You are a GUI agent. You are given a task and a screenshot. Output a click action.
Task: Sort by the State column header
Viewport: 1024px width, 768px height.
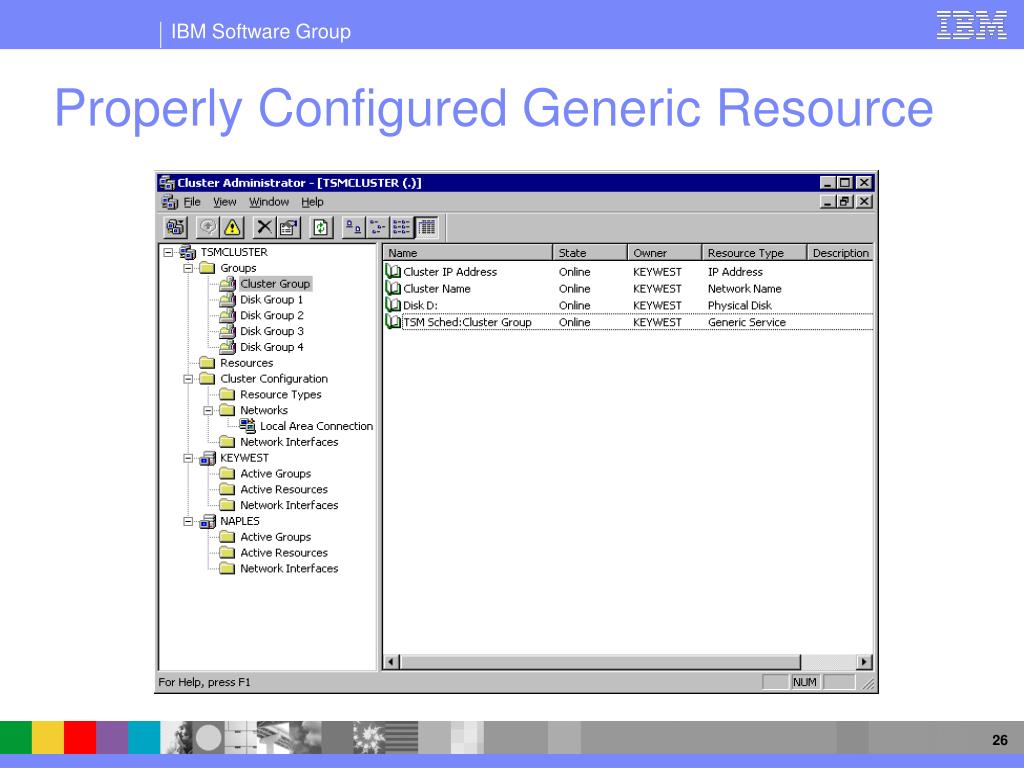[x=590, y=253]
